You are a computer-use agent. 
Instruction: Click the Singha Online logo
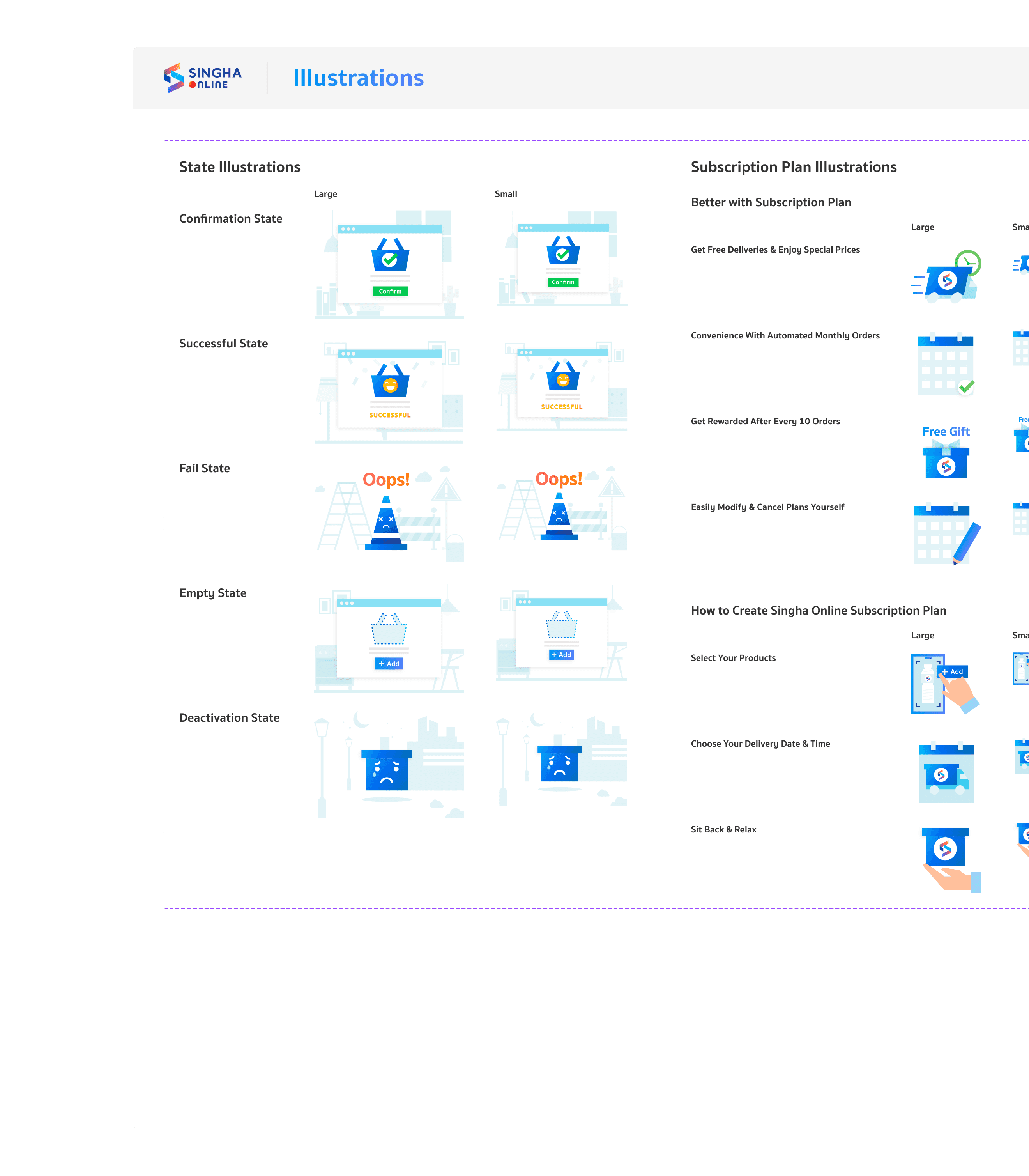tap(202, 78)
